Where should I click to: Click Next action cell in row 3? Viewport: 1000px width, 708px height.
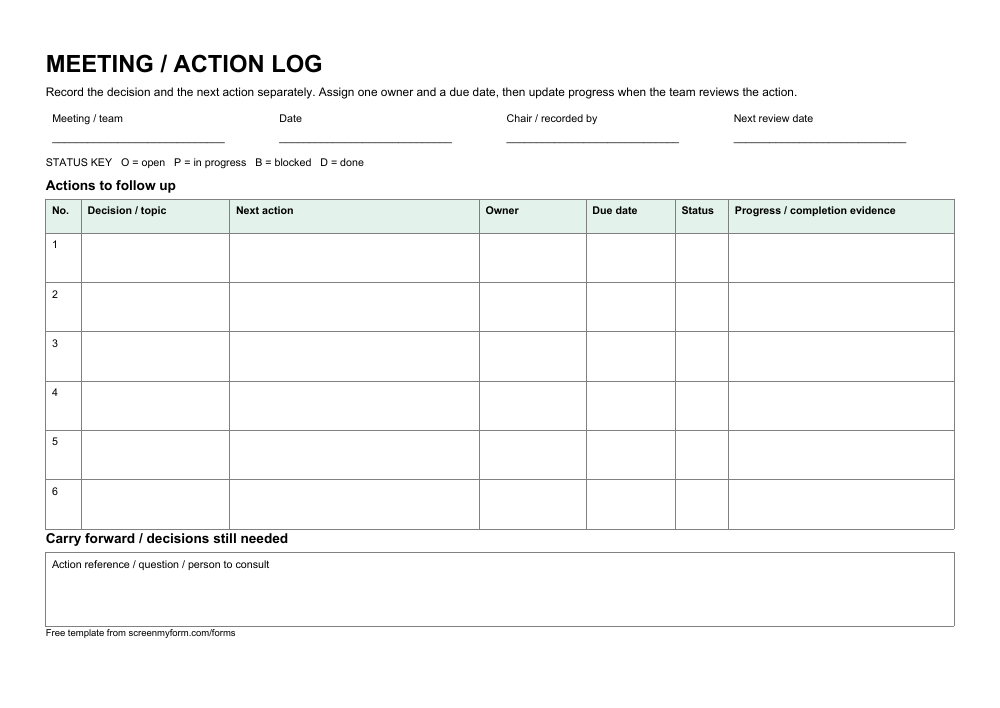coord(355,357)
